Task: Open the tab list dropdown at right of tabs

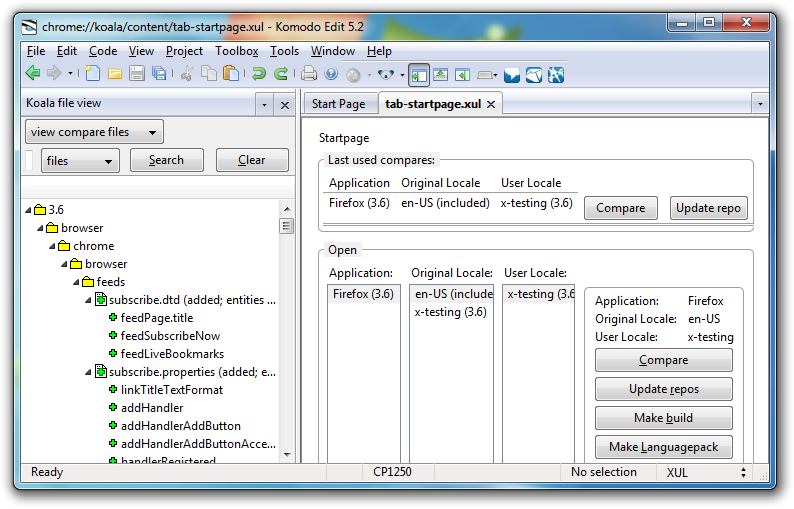Action: coord(760,104)
